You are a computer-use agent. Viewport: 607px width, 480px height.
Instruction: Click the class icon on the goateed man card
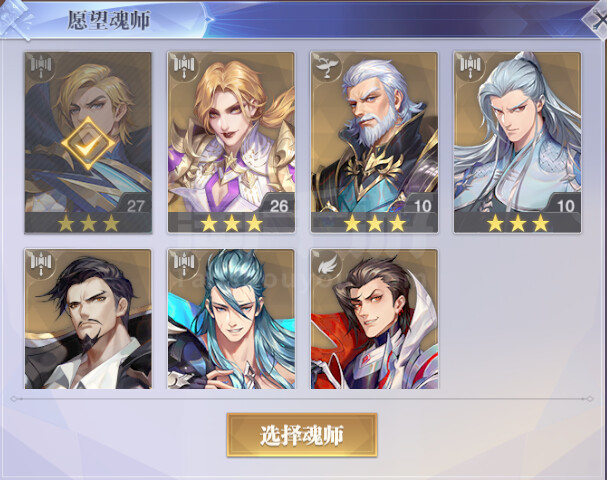41,264
